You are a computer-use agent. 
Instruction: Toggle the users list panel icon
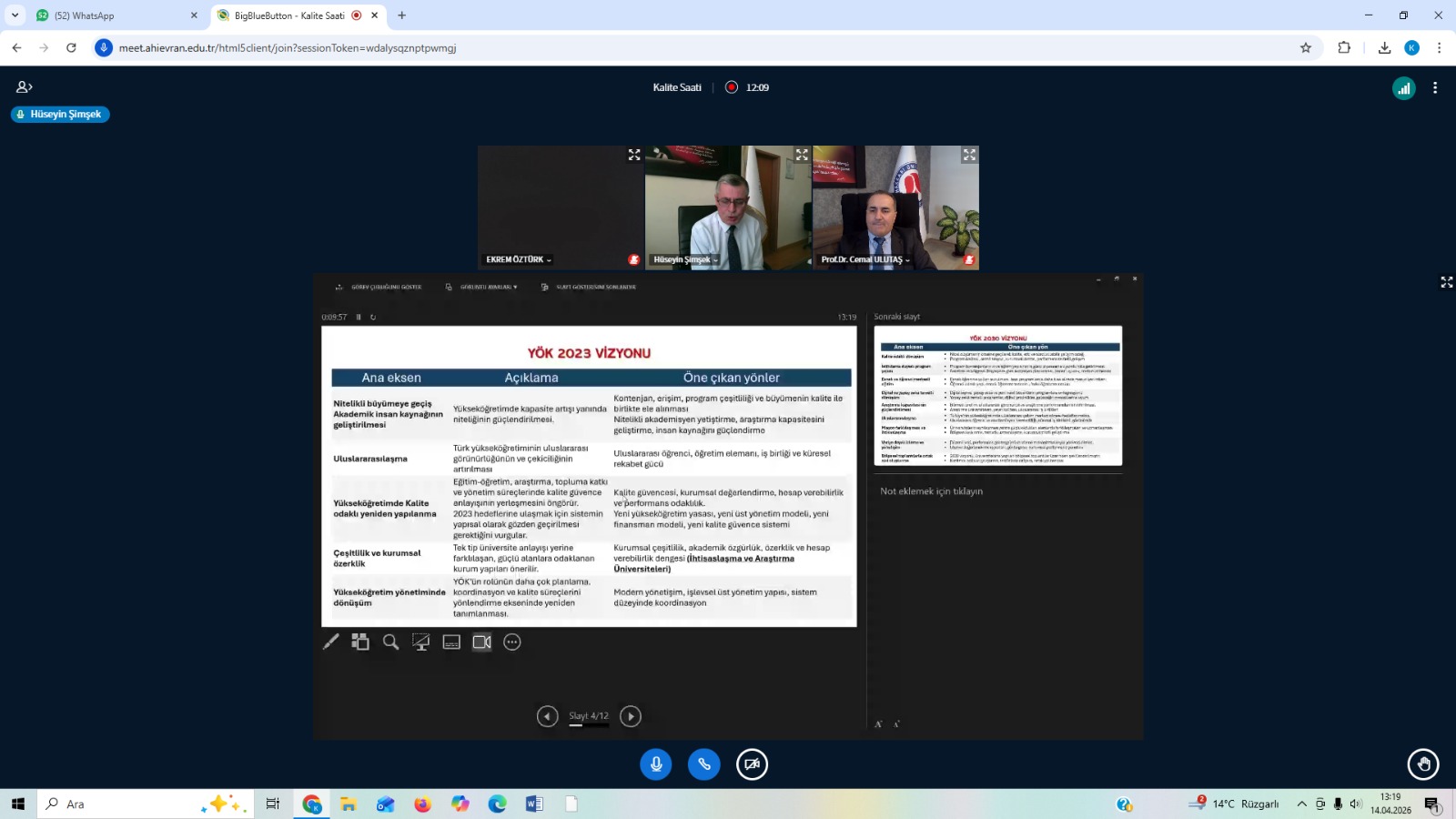click(25, 87)
